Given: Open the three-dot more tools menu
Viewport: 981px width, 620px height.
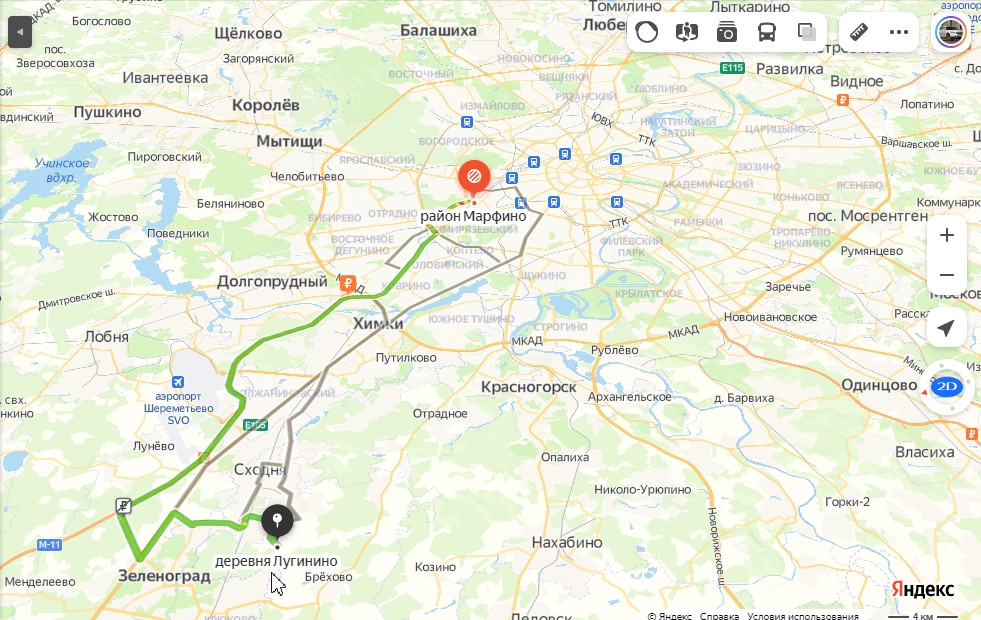Looking at the screenshot, I should point(899,32).
